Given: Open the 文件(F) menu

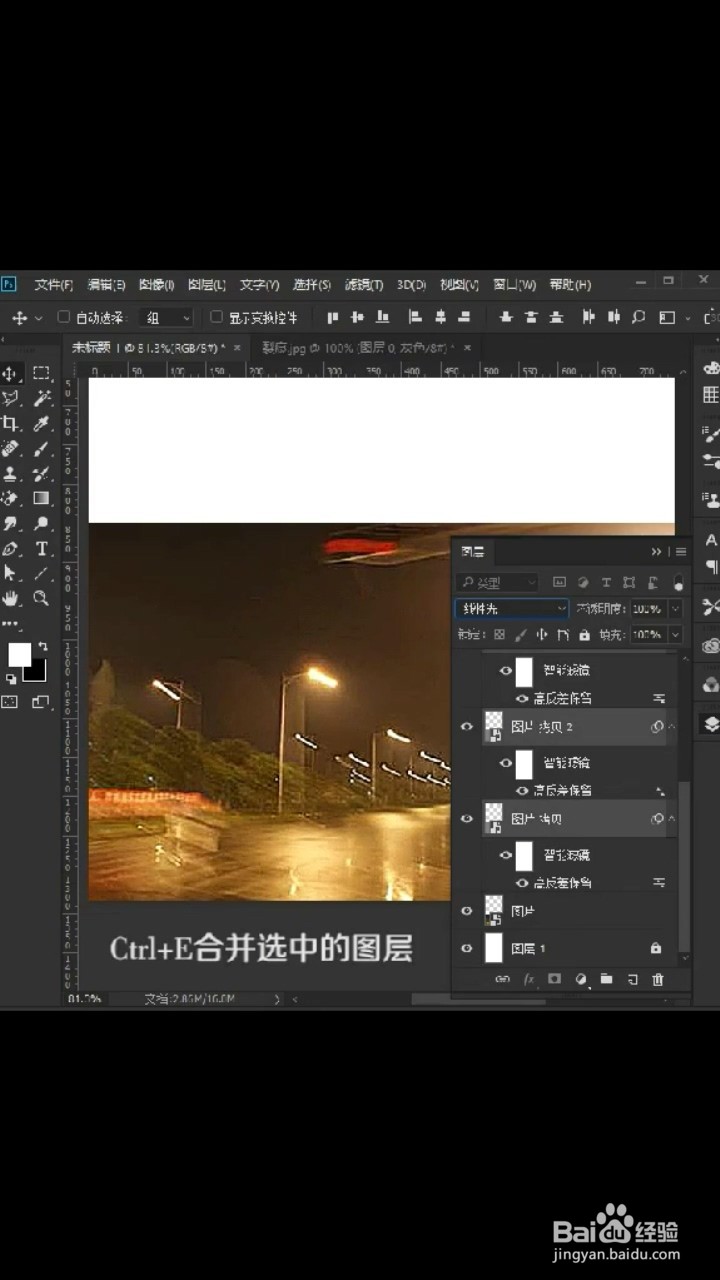Looking at the screenshot, I should (x=53, y=284).
